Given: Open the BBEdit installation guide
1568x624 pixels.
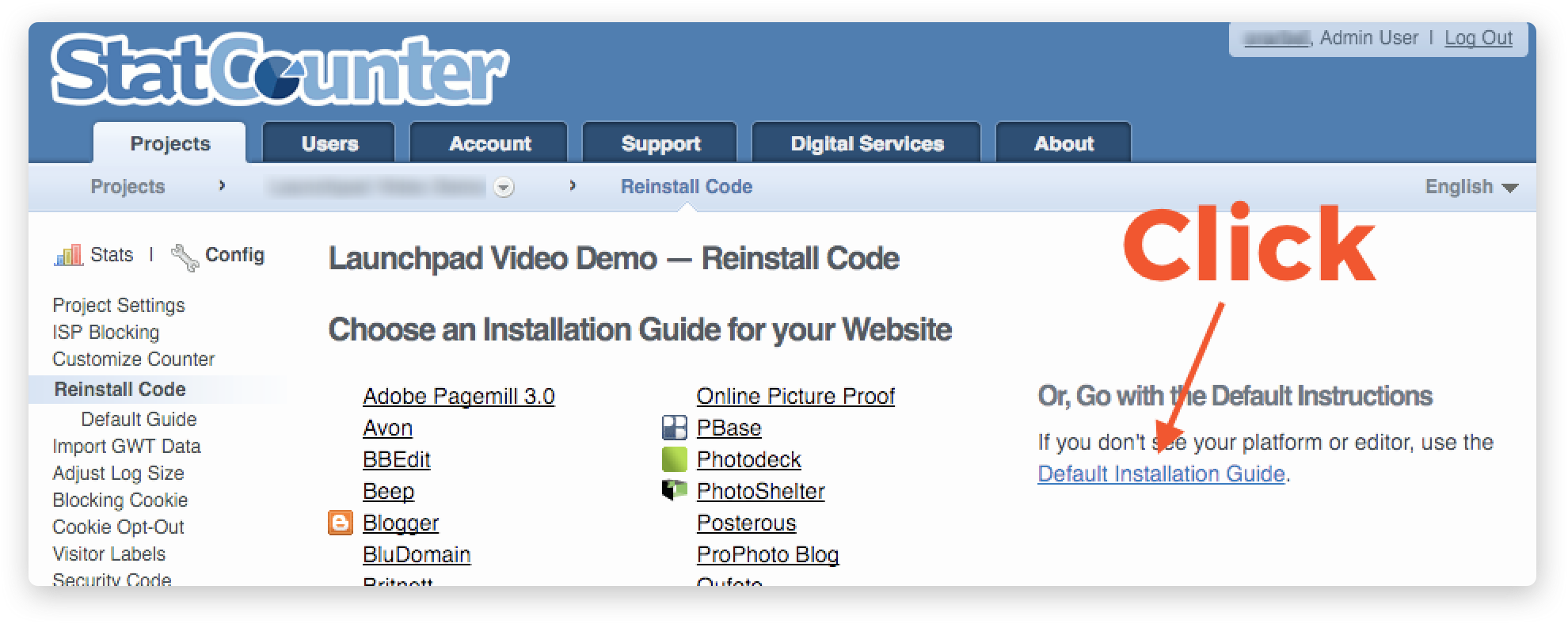Looking at the screenshot, I should coord(397,459).
